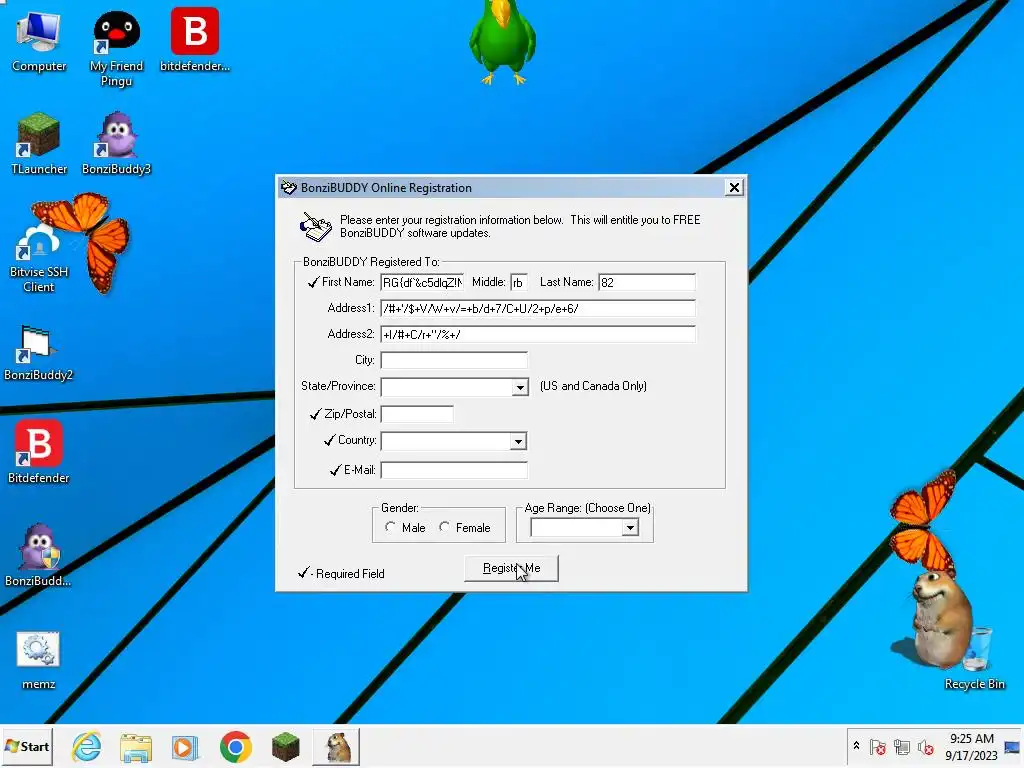Click the network tray icon

point(902,746)
